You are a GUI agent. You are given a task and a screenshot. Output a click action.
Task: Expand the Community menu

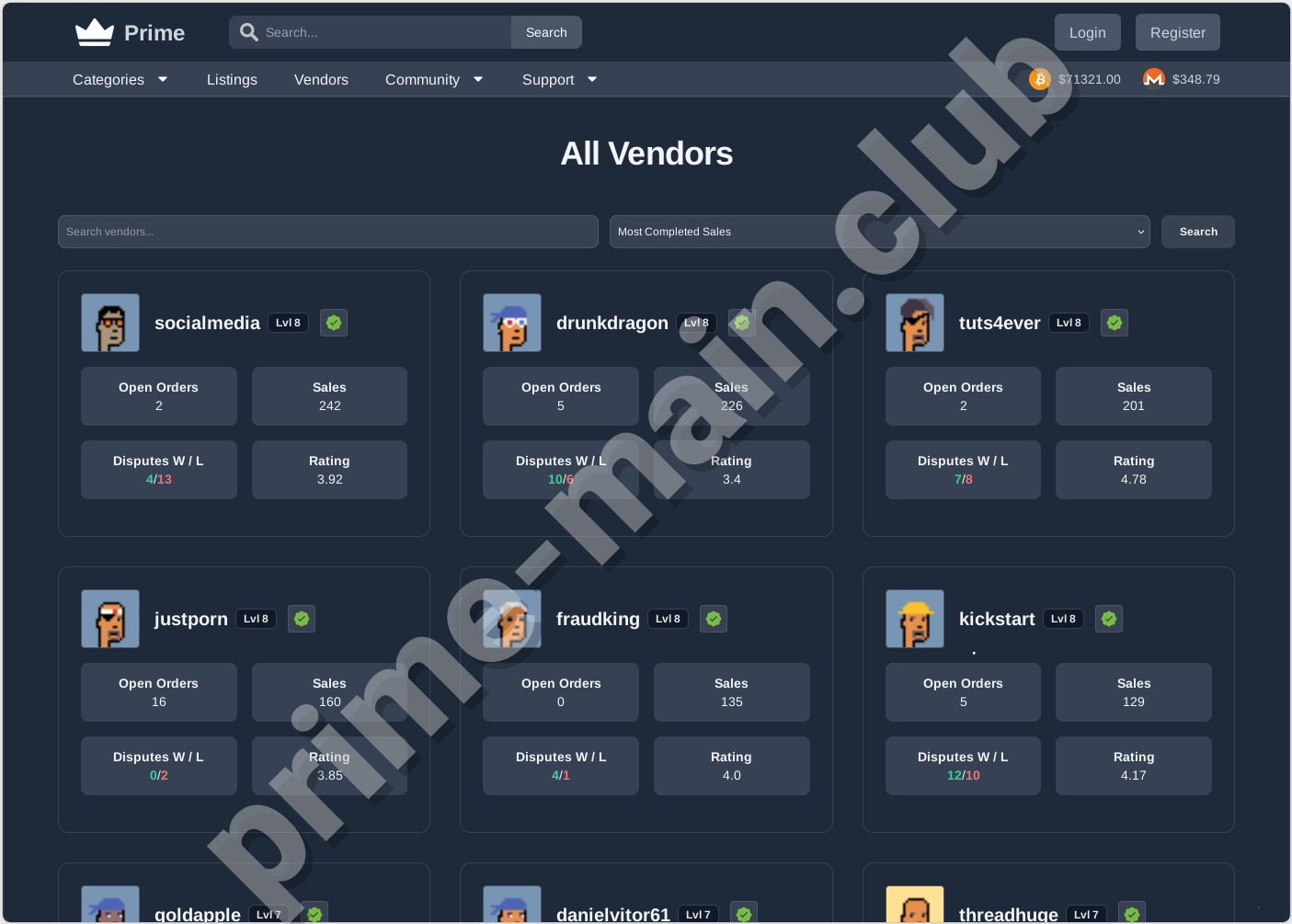434,79
